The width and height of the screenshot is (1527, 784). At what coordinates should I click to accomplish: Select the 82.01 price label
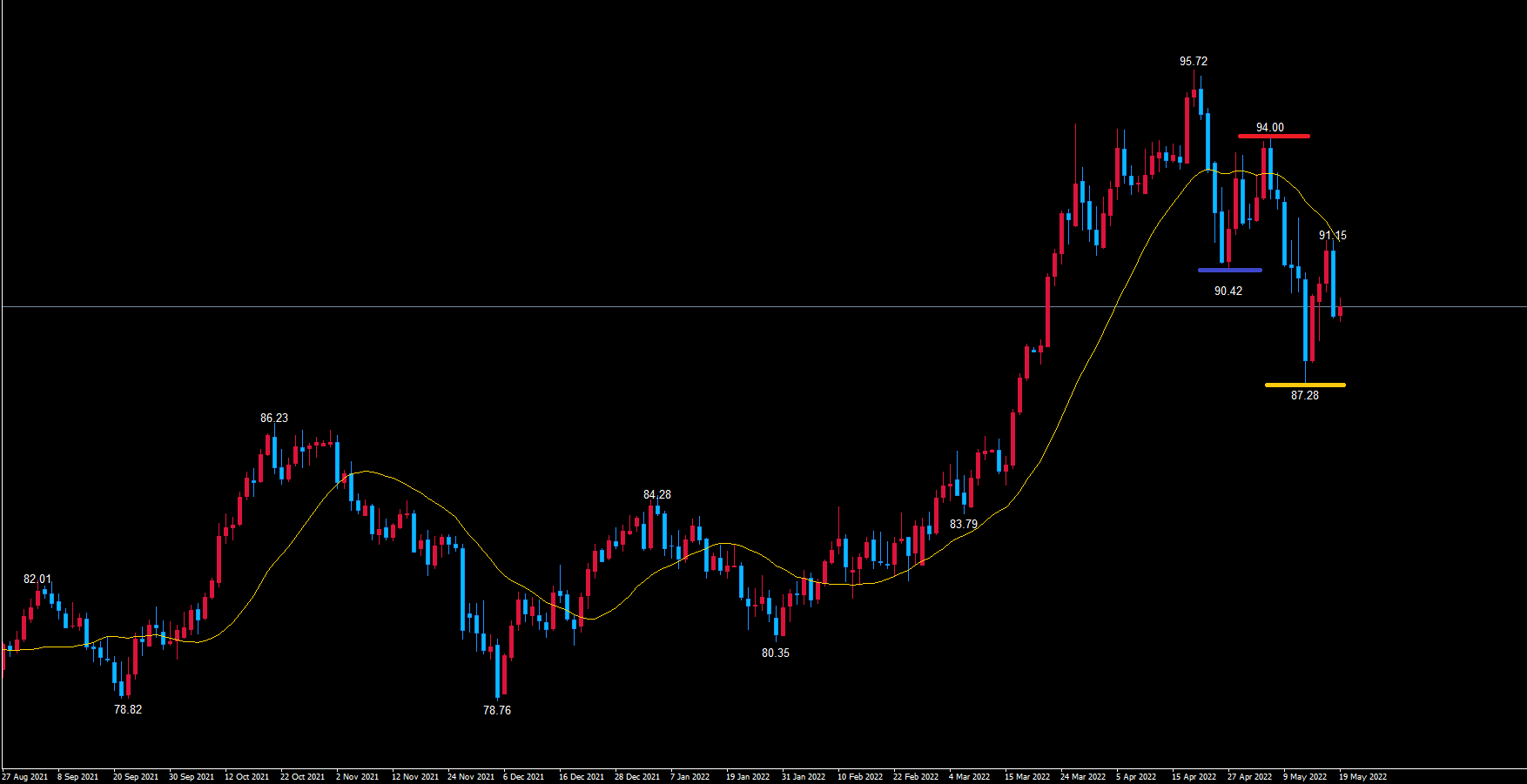[37, 580]
